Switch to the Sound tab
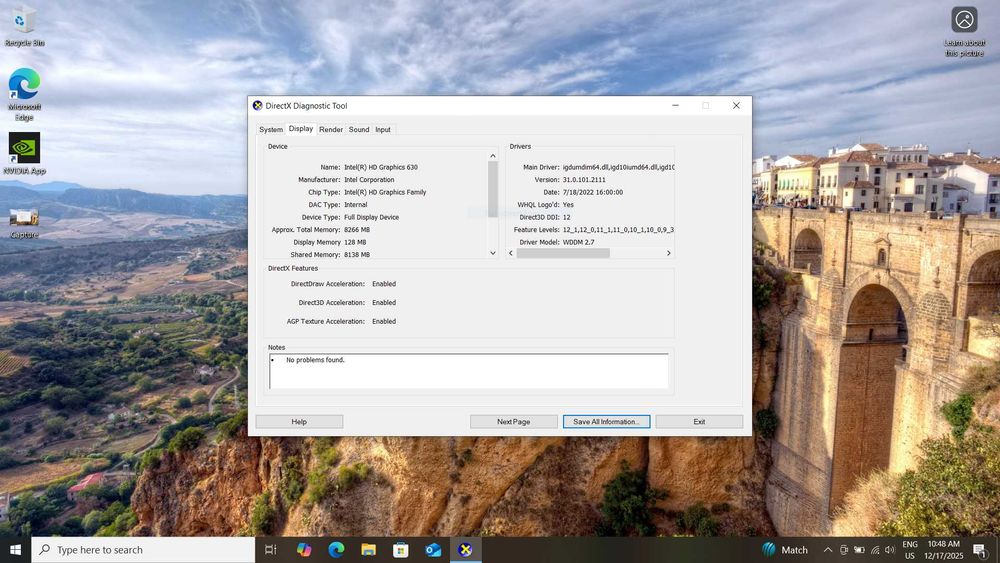Image resolution: width=1000 pixels, height=563 pixels. (359, 129)
